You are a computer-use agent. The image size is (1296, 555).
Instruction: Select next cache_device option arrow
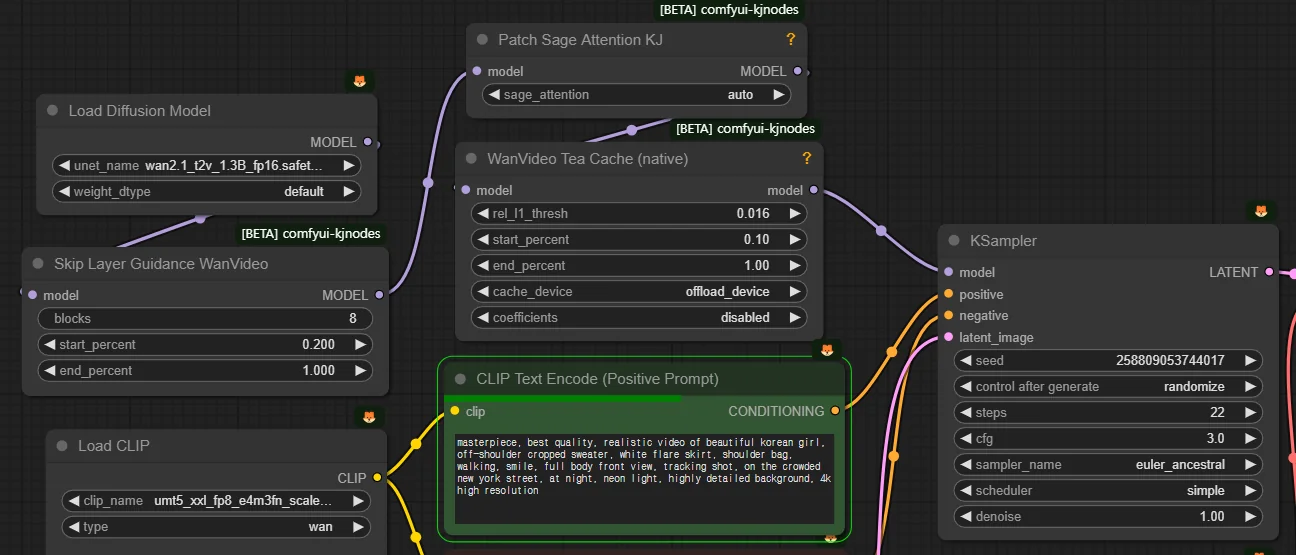point(794,292)
